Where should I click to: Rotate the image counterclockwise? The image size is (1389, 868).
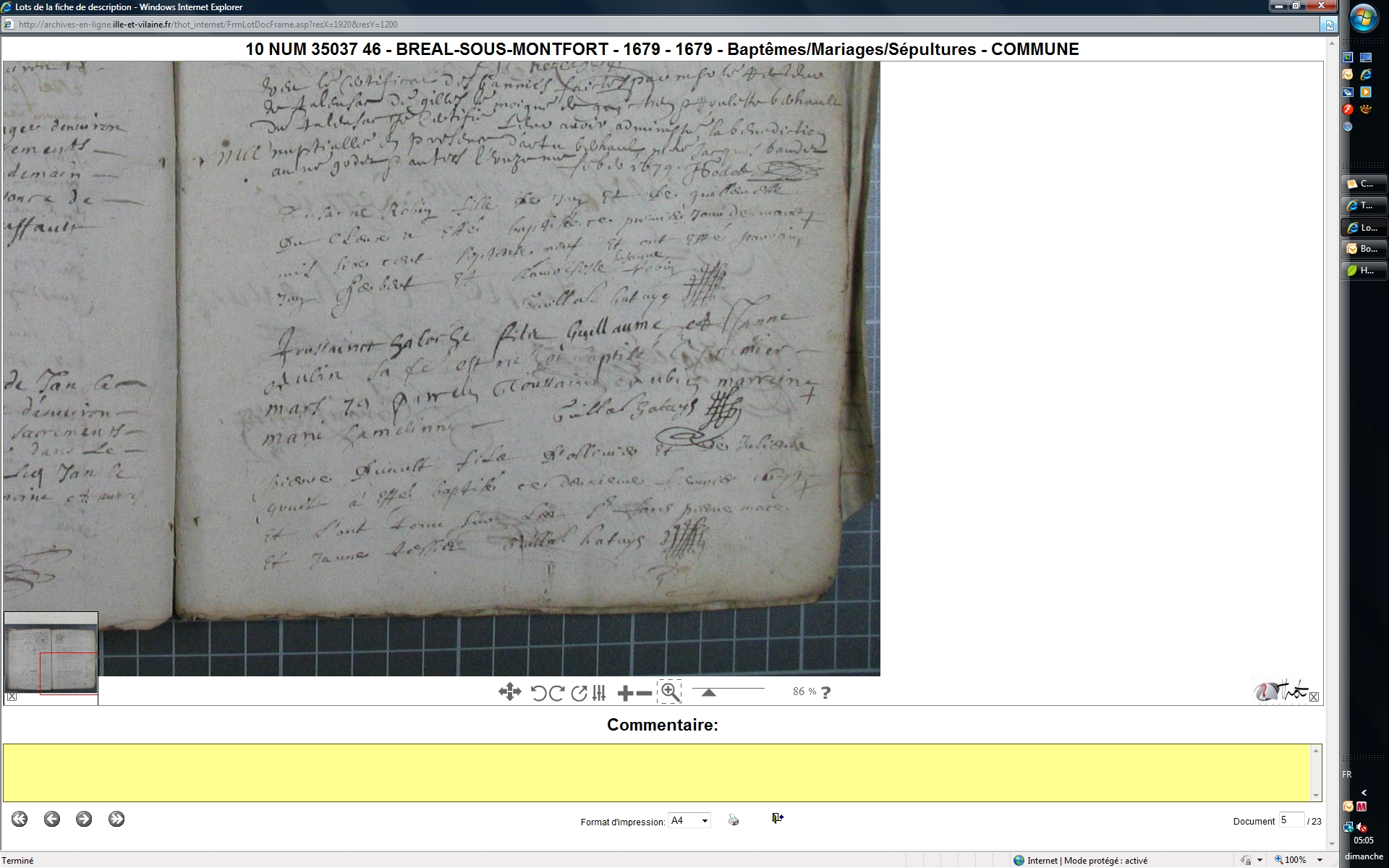coord(538,693)
